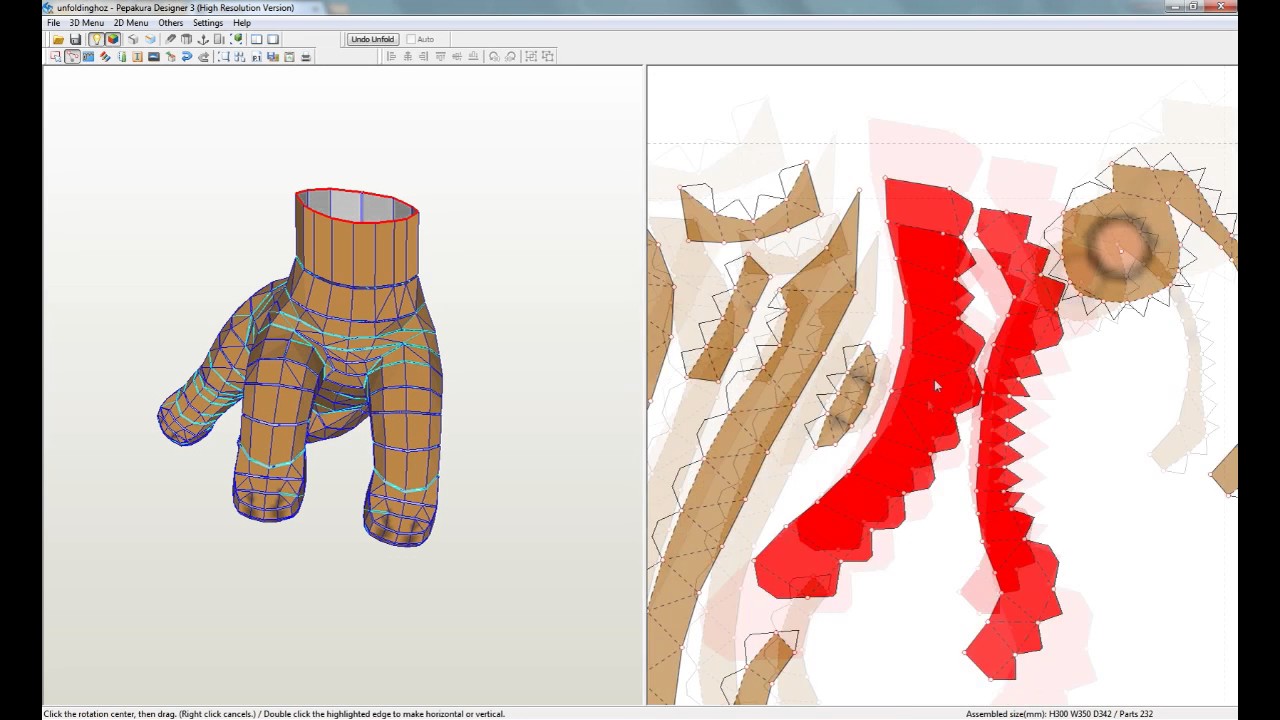Click the Undo Unfold button

tap(373, 39)
